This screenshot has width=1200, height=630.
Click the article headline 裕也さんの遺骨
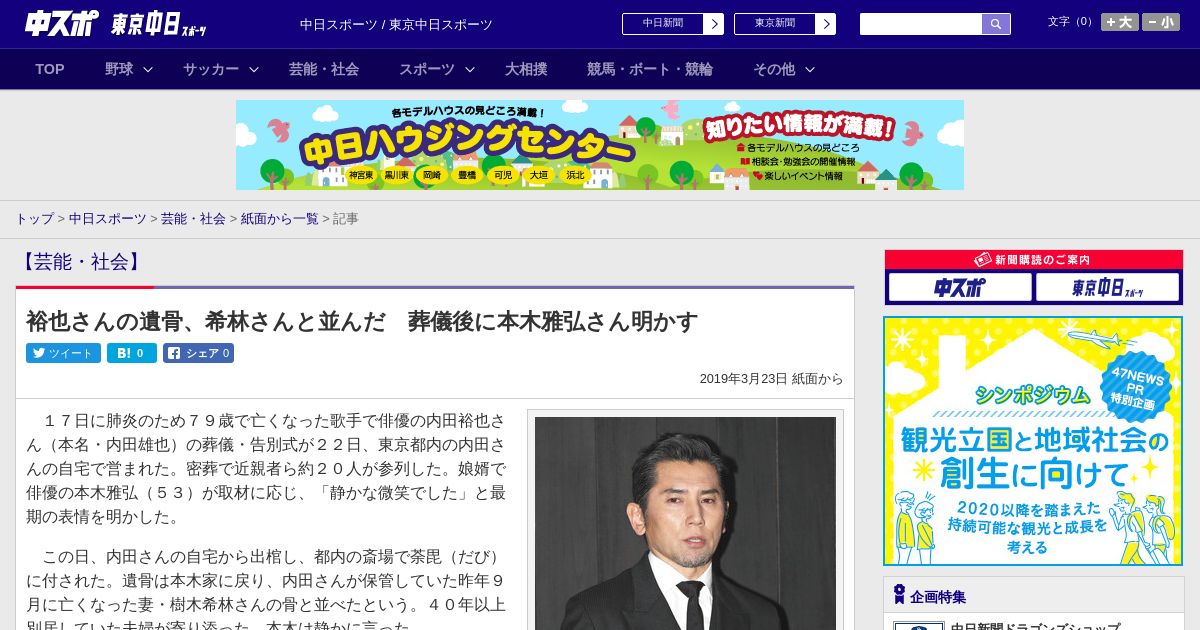pyautogui.click(x=362, y=321)
